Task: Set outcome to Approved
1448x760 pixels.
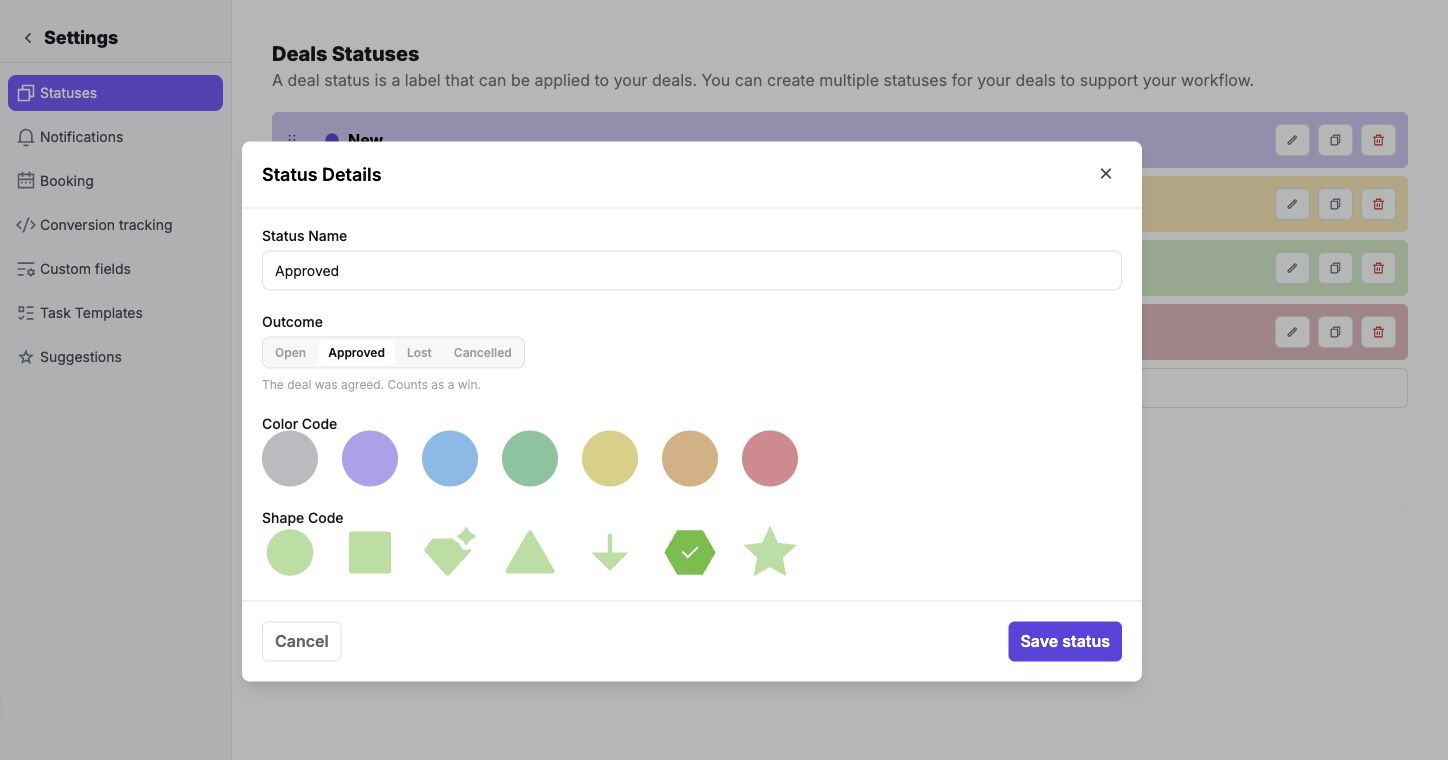Action: (357, 353)
